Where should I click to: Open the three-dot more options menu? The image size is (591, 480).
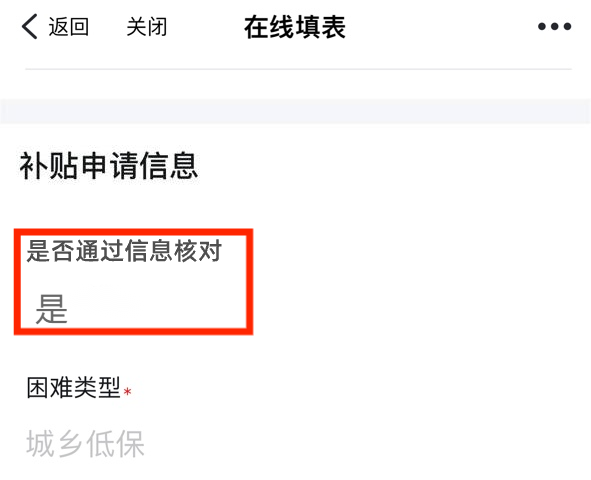(554, 26)
